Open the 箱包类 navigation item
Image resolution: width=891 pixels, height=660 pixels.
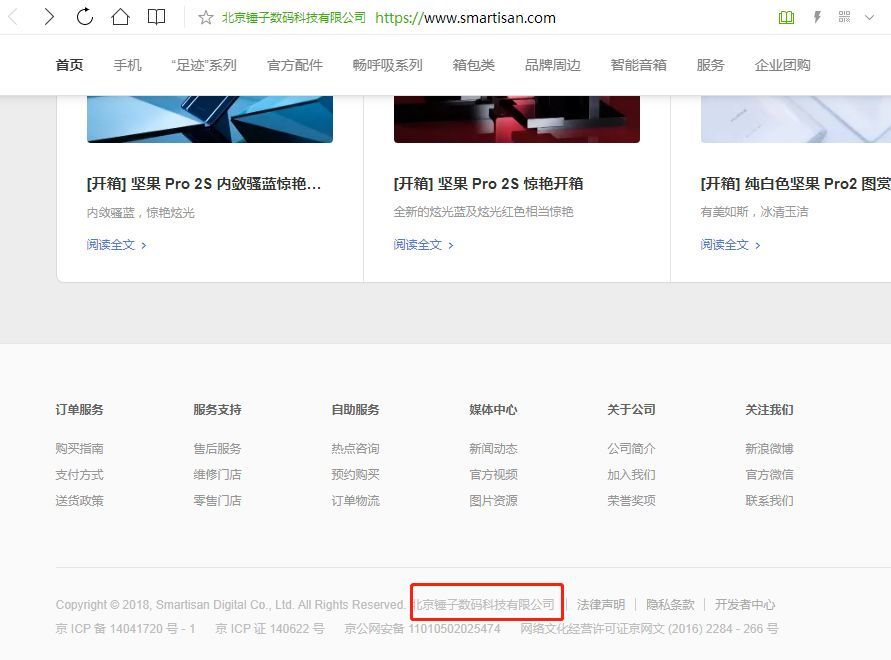pos(473,65)
